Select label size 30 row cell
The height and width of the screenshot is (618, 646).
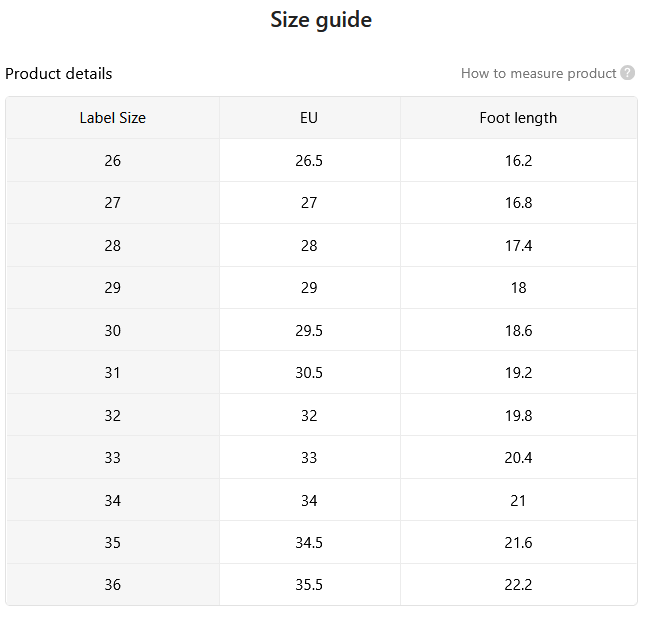click(112, 330)
